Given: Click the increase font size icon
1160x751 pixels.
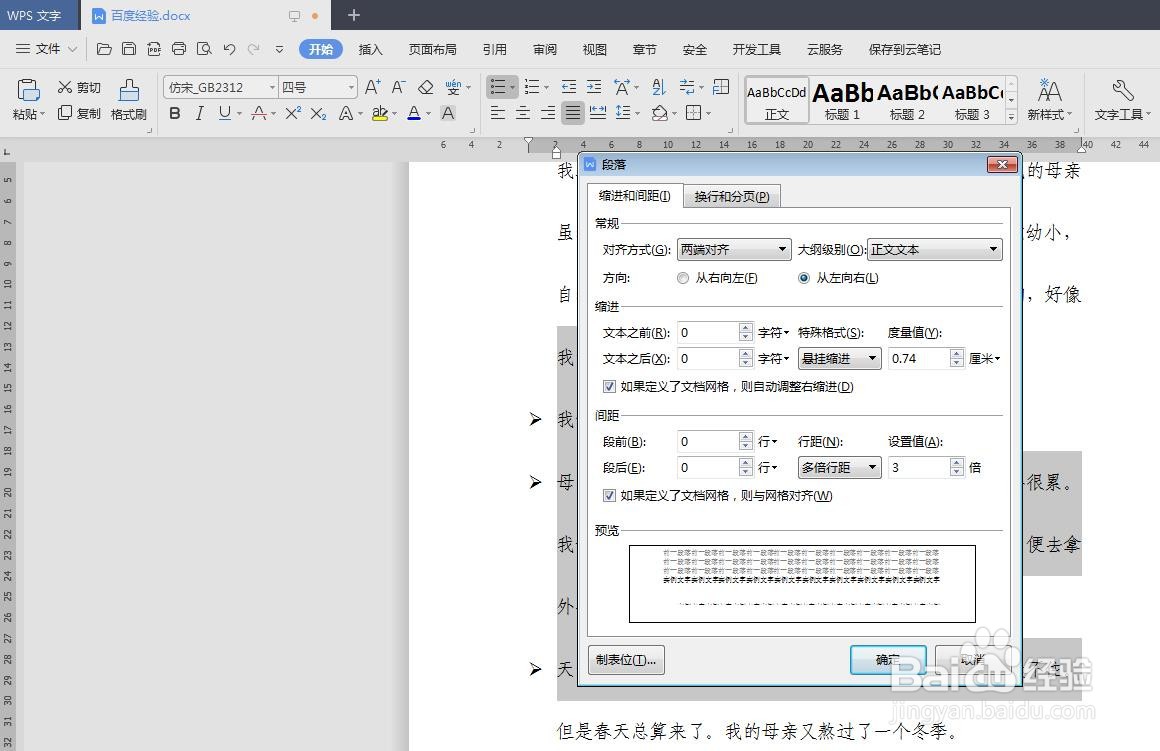Looking at the screenshot, I should click(x=373, y=87).
